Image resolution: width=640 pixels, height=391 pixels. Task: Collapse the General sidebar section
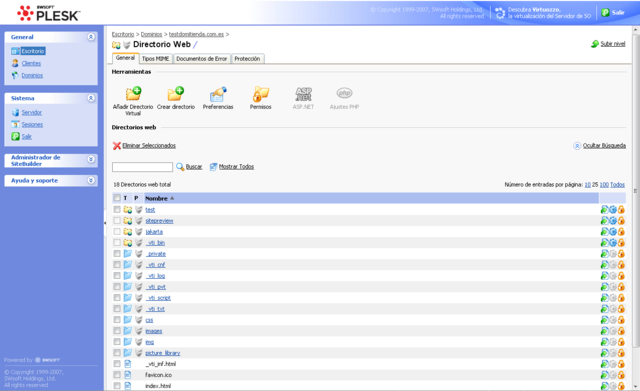point(91,37)
